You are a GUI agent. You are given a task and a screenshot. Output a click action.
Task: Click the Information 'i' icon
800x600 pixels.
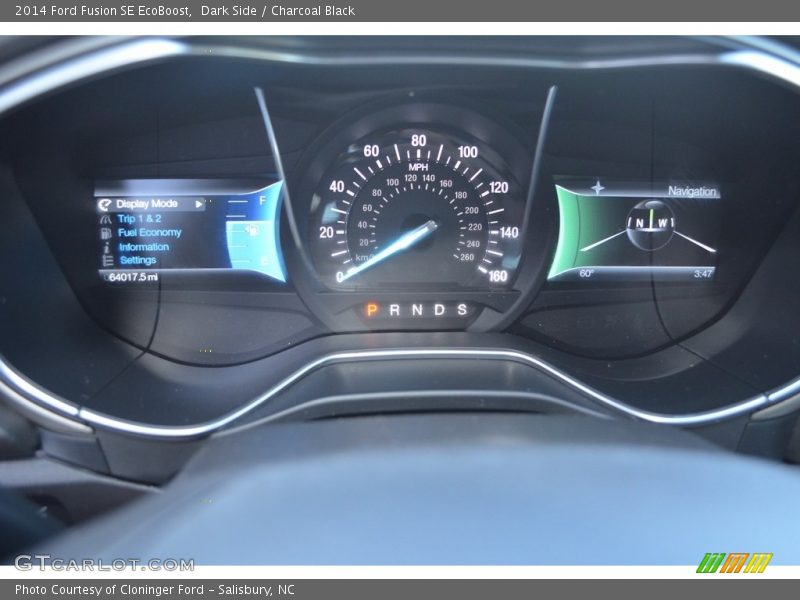click(x=106, y=246)
